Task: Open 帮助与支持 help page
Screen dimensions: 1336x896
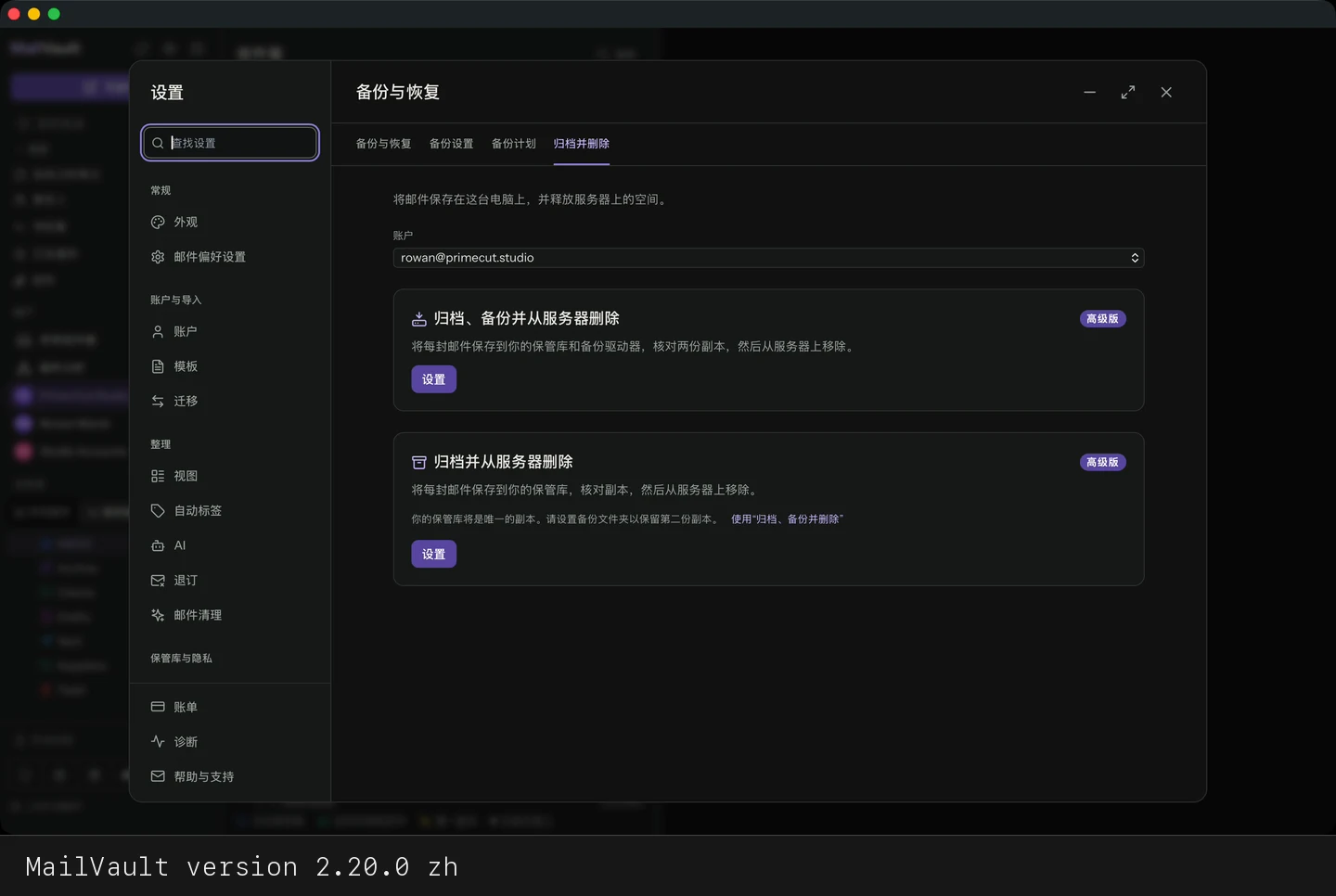Action: pos(230,776)
